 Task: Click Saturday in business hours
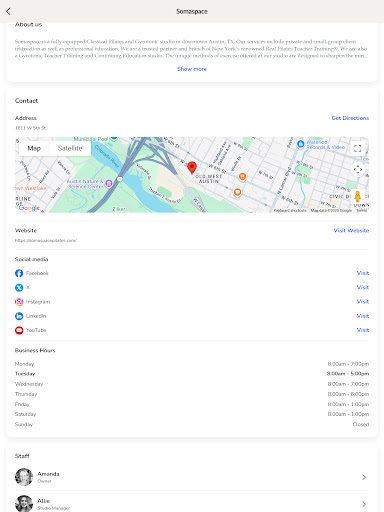click(25, 414)
